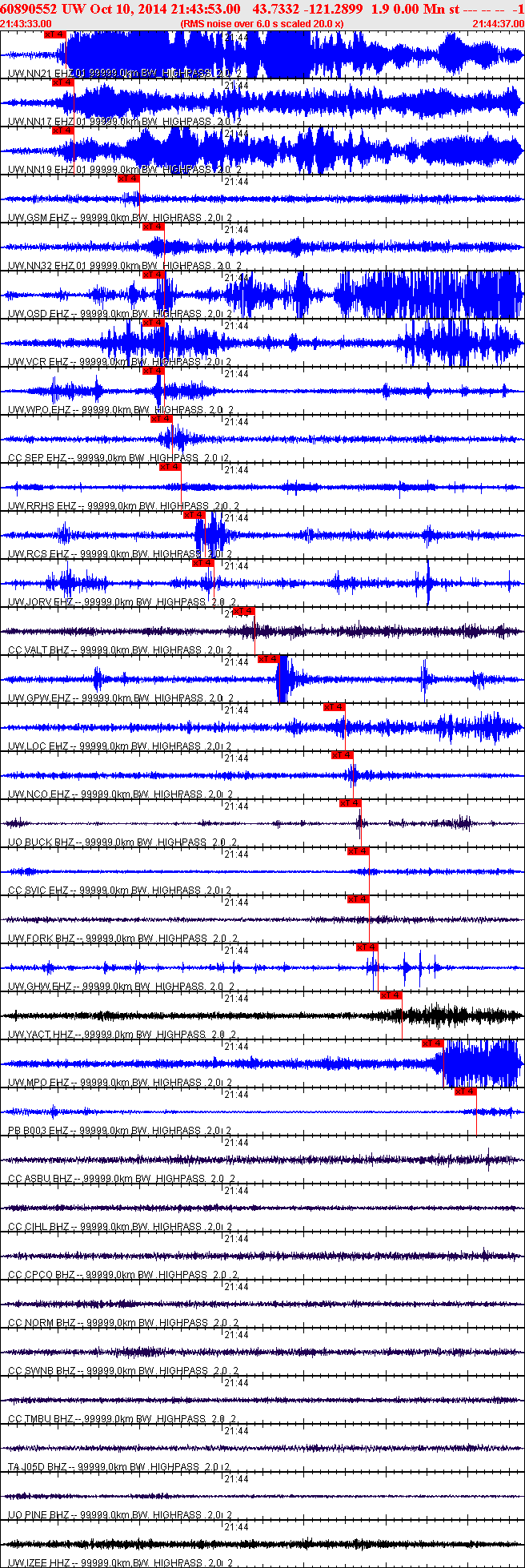Image resolution: width=525 pixels, height=1568 pixels.
Task: Click the red pick marker on PB.B003 trace
Action: click(x=466, y=1092)
